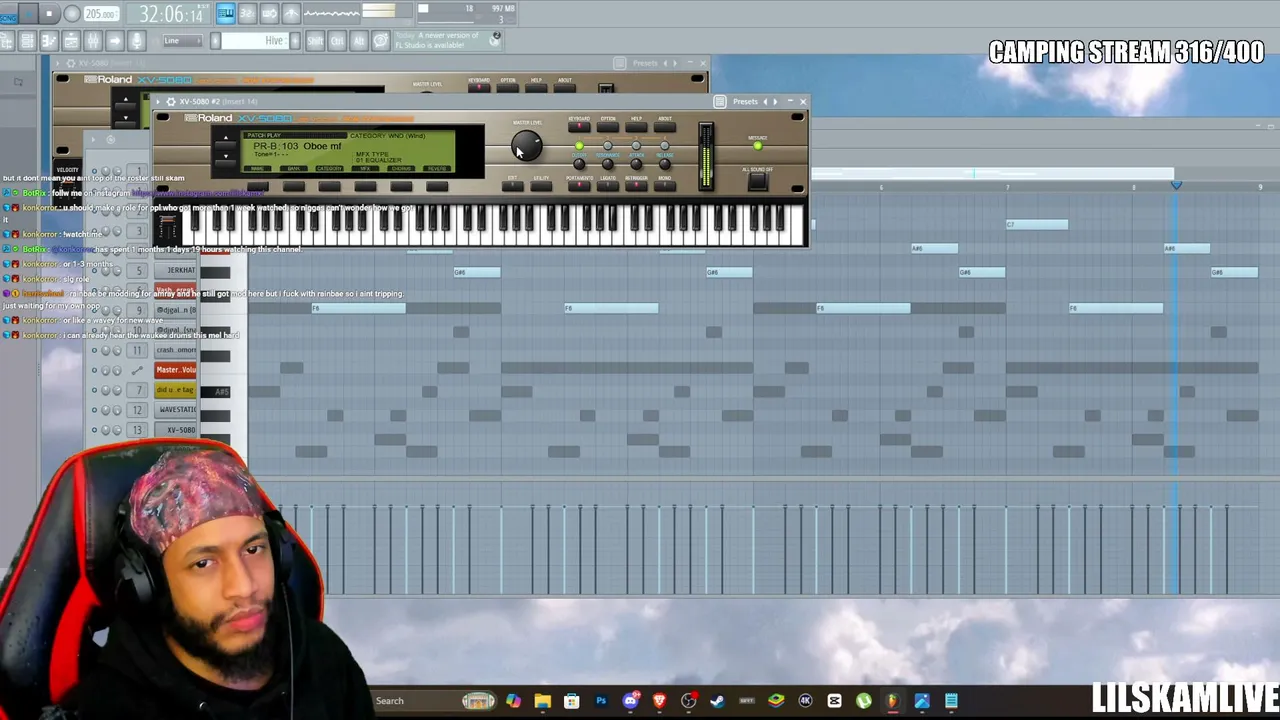
Task: Open Brave browser from the taskbar
Action: (x=659, y=701)
